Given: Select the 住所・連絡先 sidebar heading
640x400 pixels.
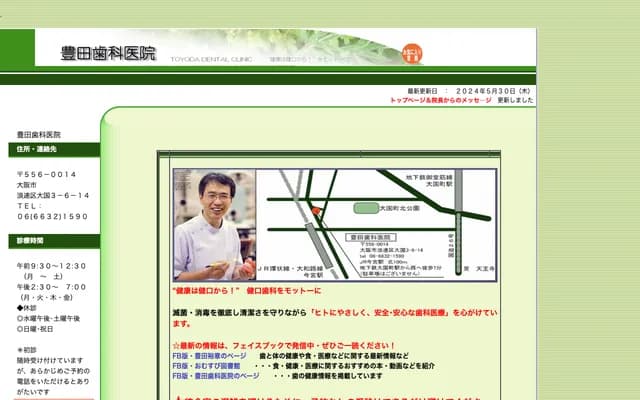Looking at the screenshot, I should click(x=54, y=149).
